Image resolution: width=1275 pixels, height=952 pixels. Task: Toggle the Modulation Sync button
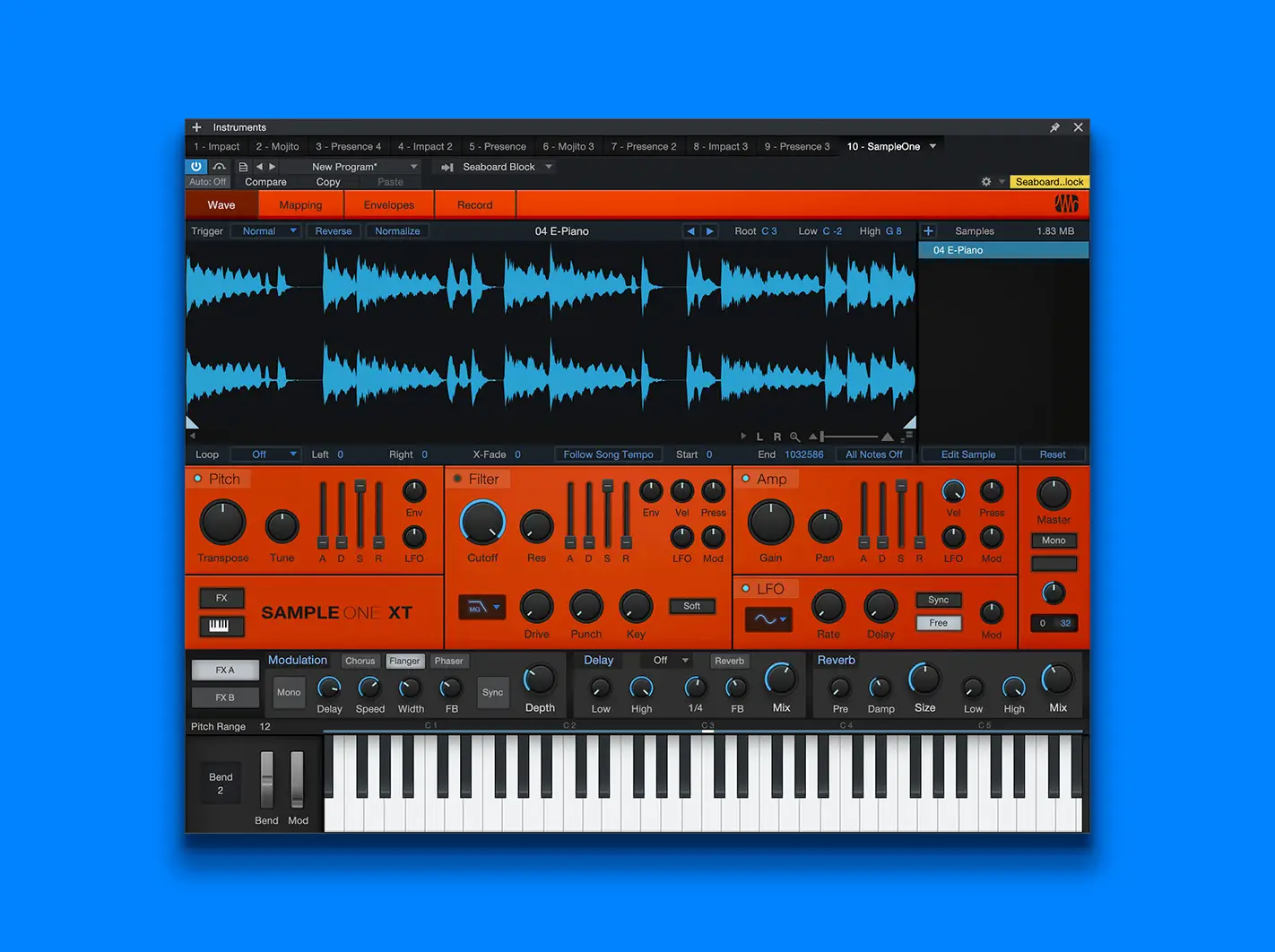492,692
